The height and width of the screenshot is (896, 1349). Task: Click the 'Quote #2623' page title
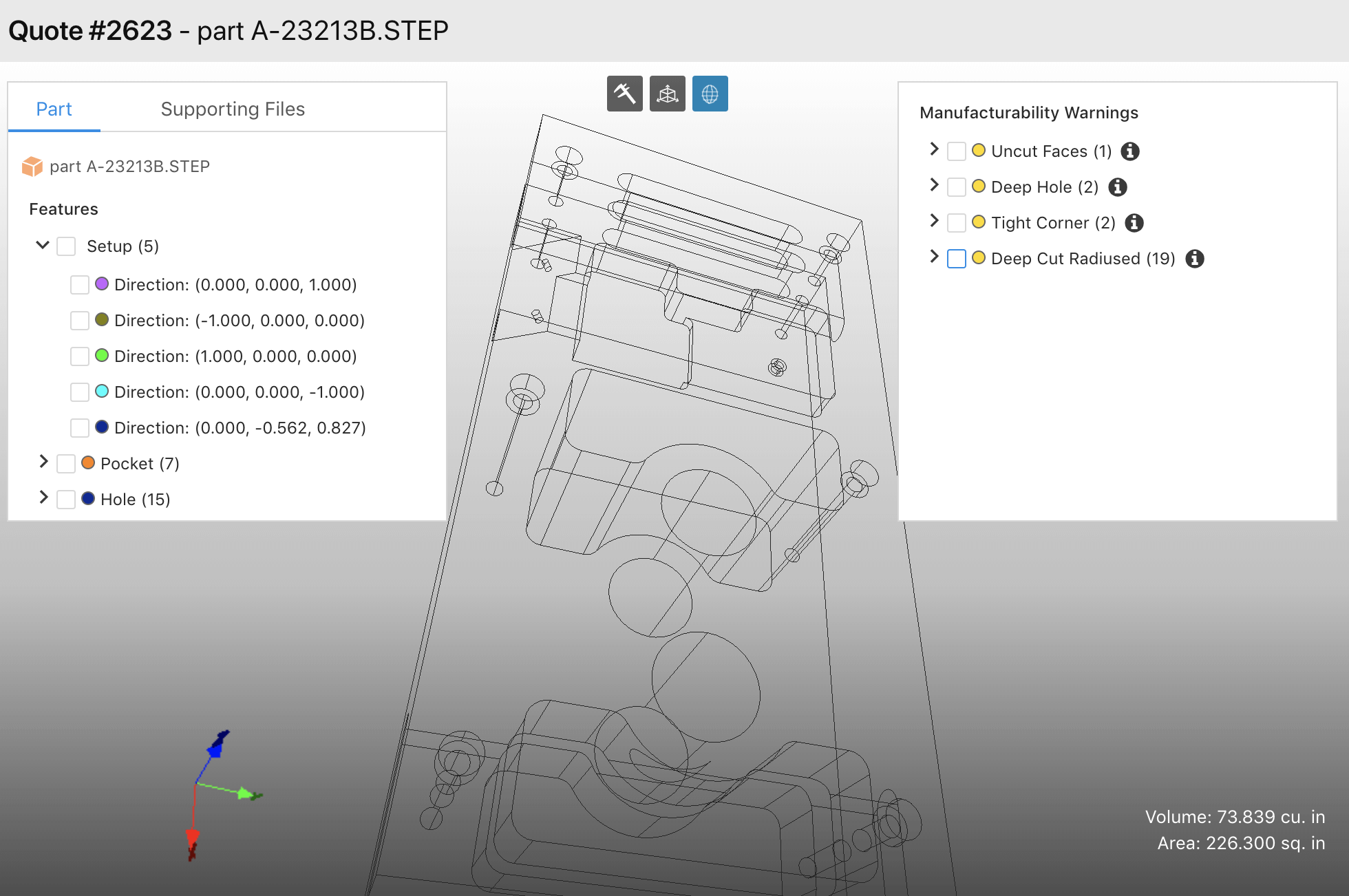point(90,31)
